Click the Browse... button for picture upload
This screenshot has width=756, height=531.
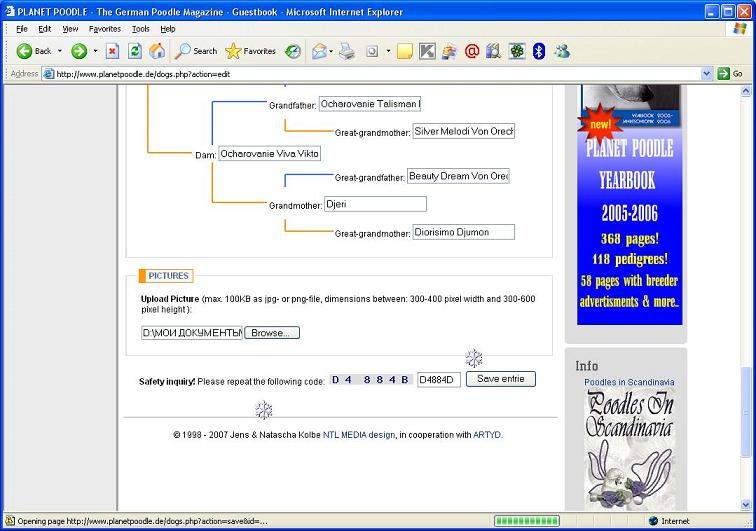[x=271, y=332]
